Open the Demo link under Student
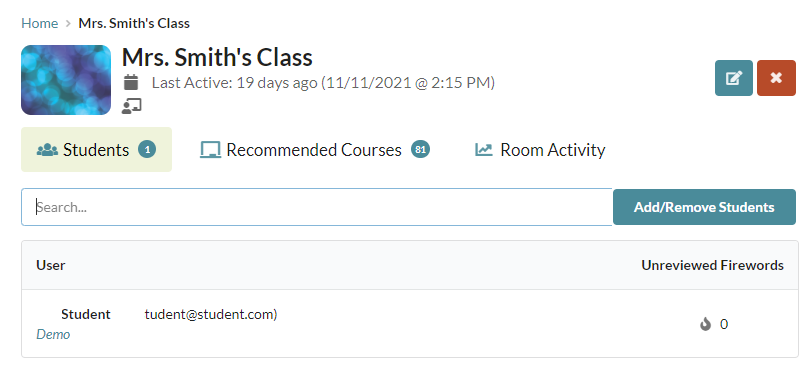 click(x=53, y=334)
